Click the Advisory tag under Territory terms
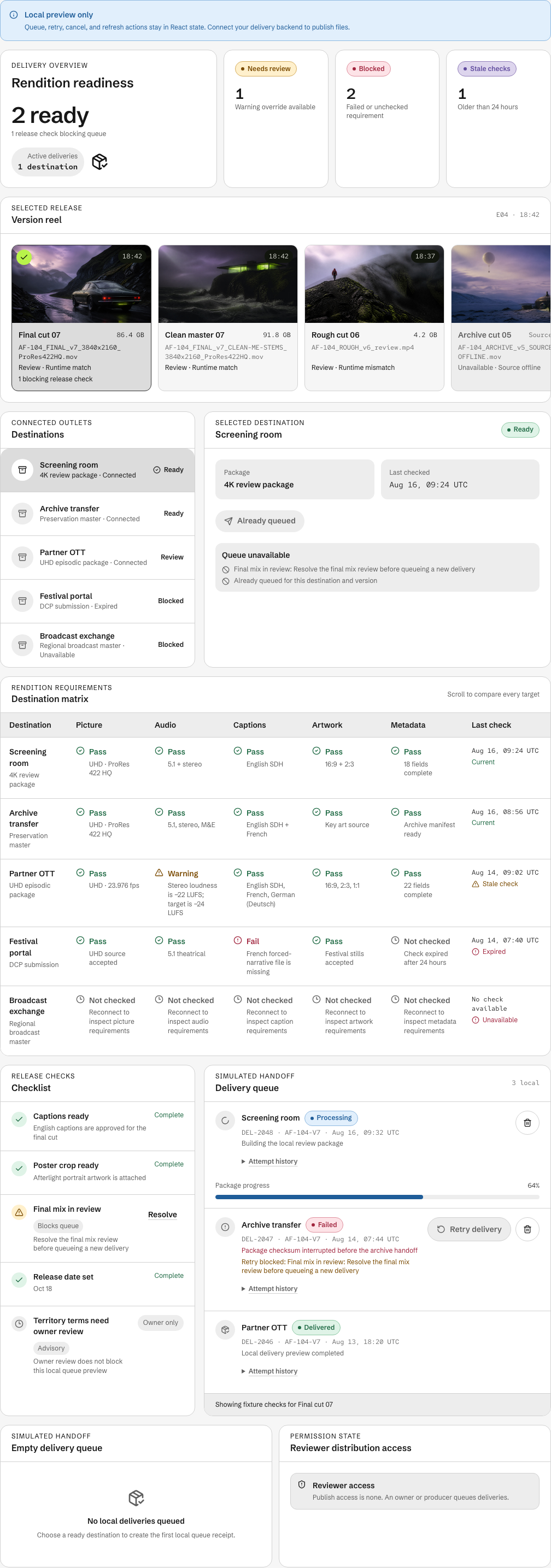Image resolution: width=551 pixels, height=1568 pixels. pos(51,1348)
